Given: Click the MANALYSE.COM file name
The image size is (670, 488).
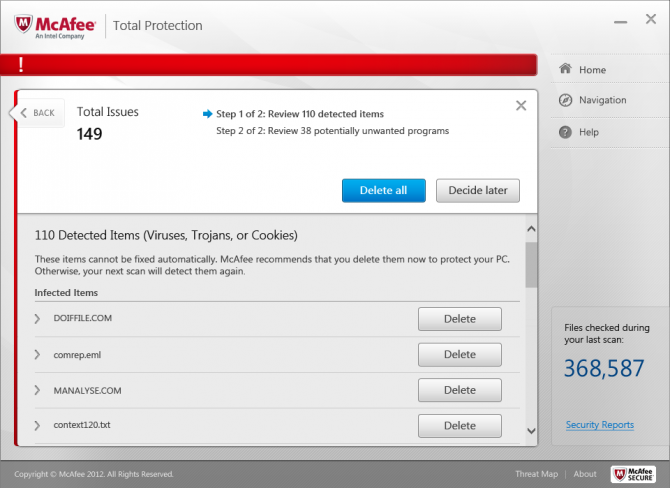Looking at the screenshot, I should [87, 391].
